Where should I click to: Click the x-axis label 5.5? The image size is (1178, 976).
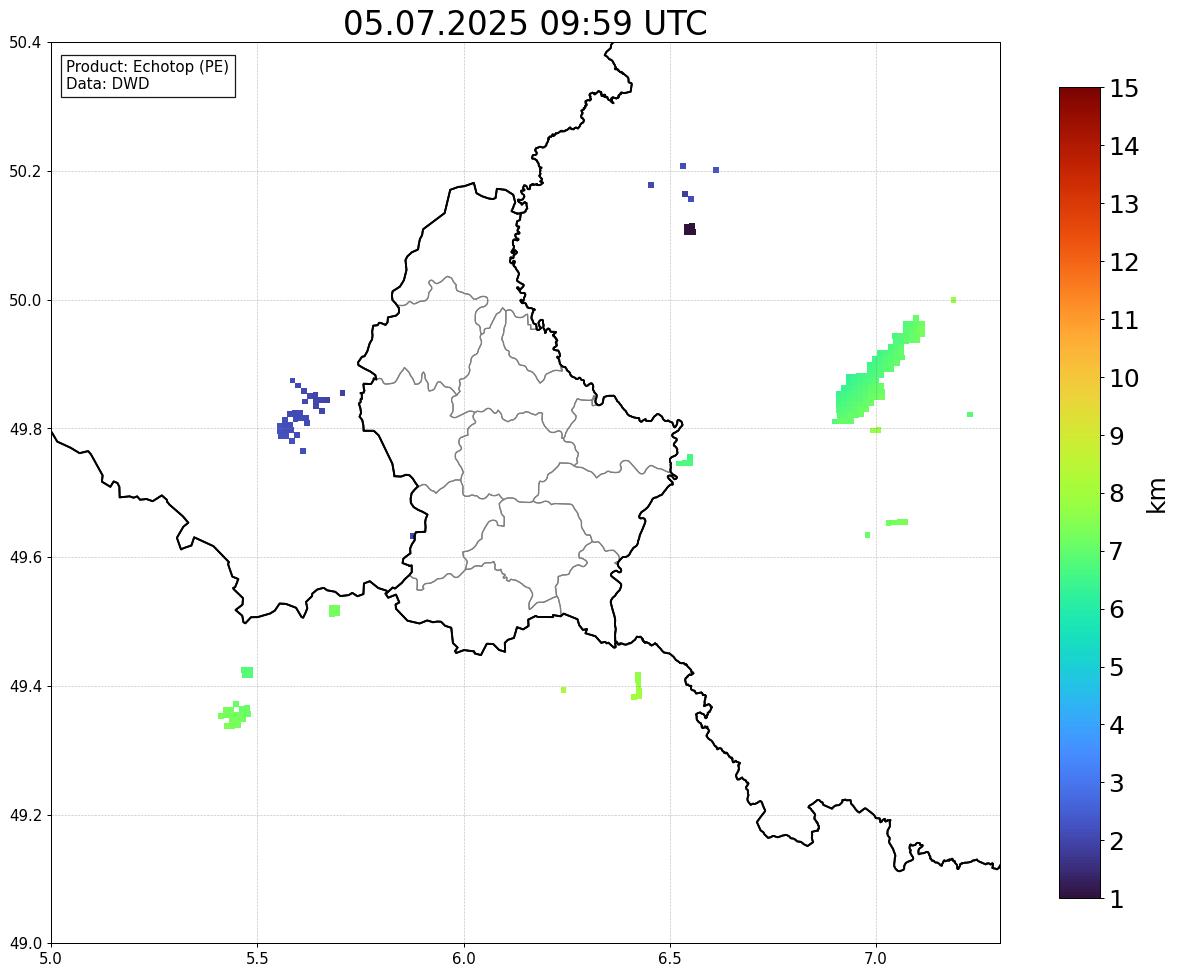(258, 959)
